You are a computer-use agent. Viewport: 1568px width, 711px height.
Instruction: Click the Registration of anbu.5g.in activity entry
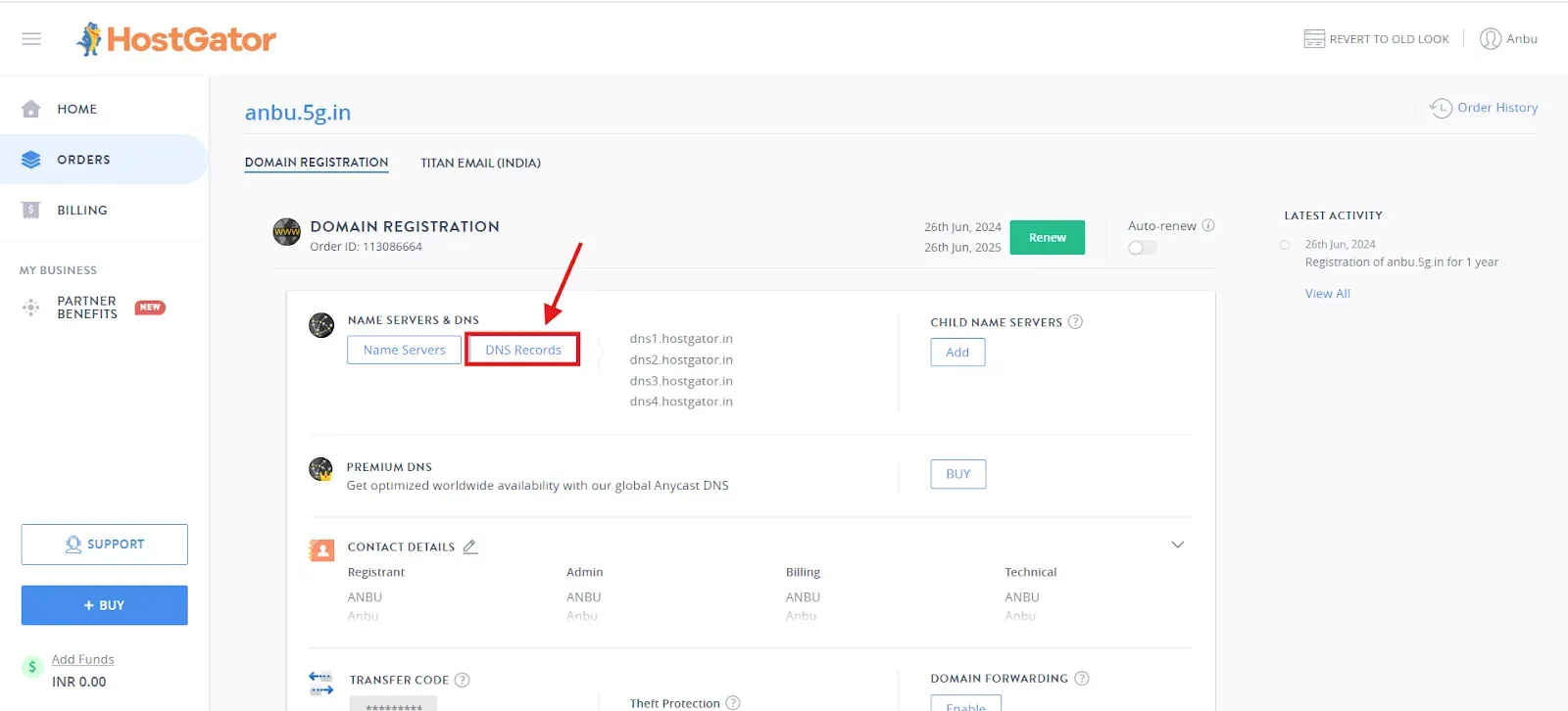pos(1401,262)
